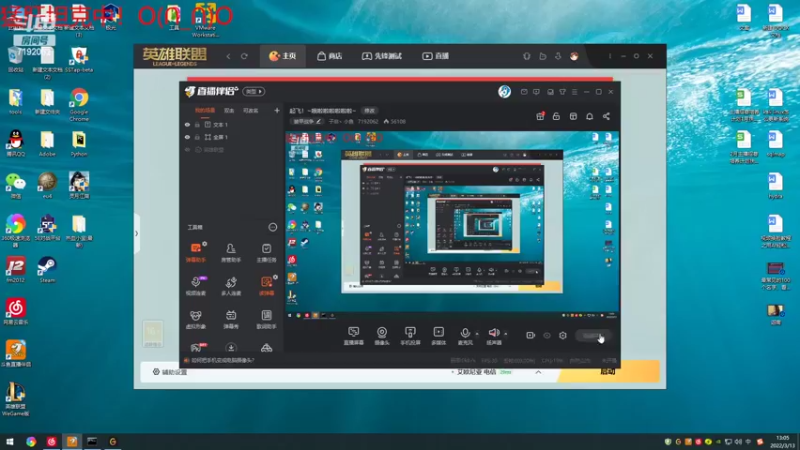Screen dimensions: 800x450
Task: Click the recording camera icon in bottom bar
Action: (x=531, y=335)
